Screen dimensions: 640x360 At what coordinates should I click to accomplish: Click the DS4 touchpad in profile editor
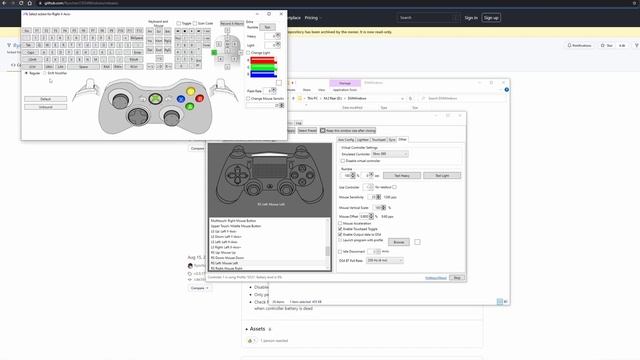click(x=269, y=167)
